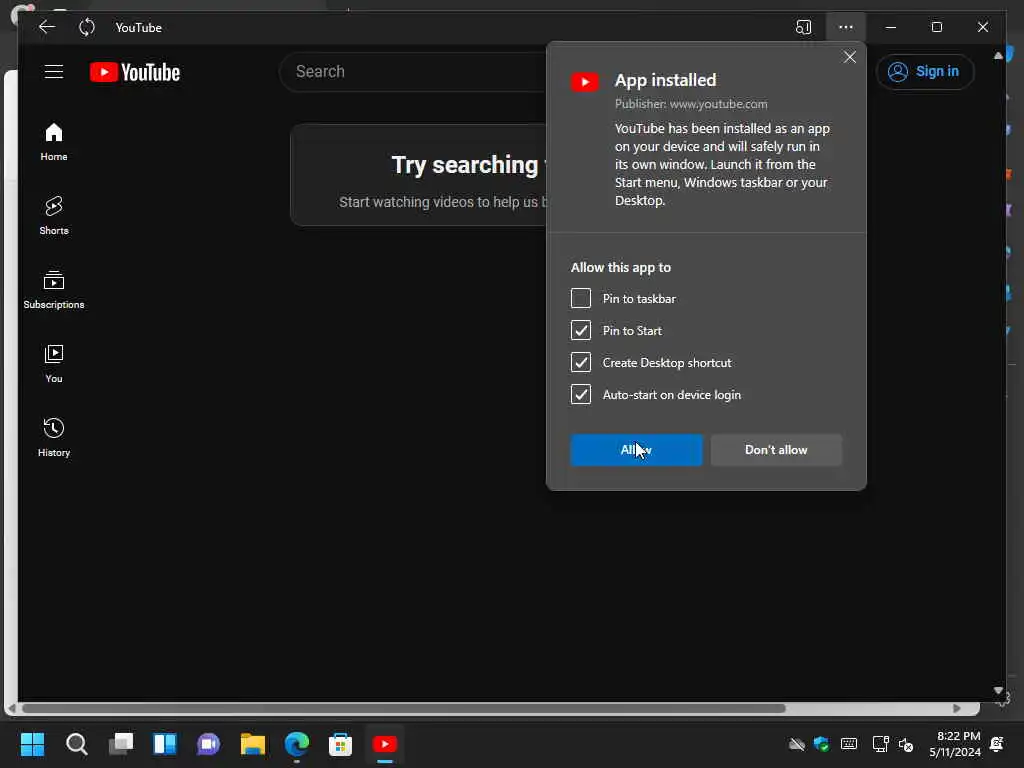Click Sign in on YouTube
This screenshot has width=1024, height=768.
pos(925,72)
